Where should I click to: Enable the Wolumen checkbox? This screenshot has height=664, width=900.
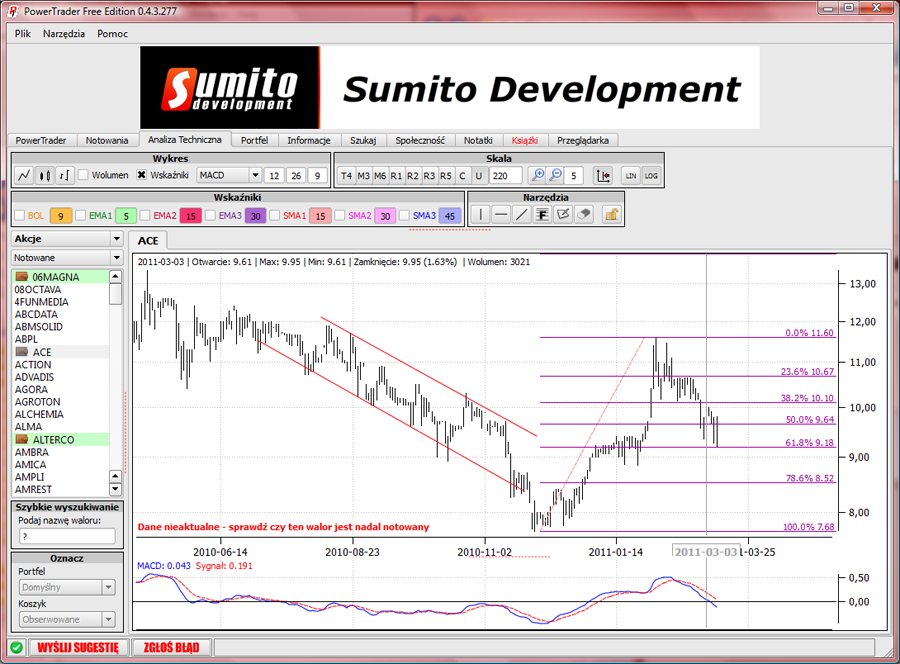pos(83,175)
